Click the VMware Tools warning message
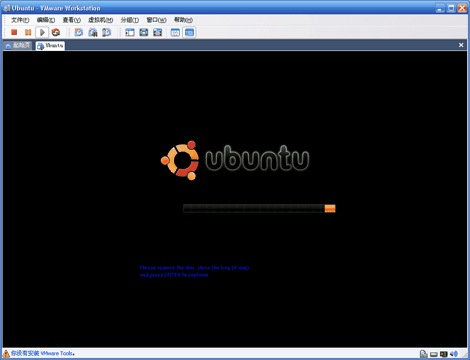This screenshot has height=360, width=470. [43, 353]
